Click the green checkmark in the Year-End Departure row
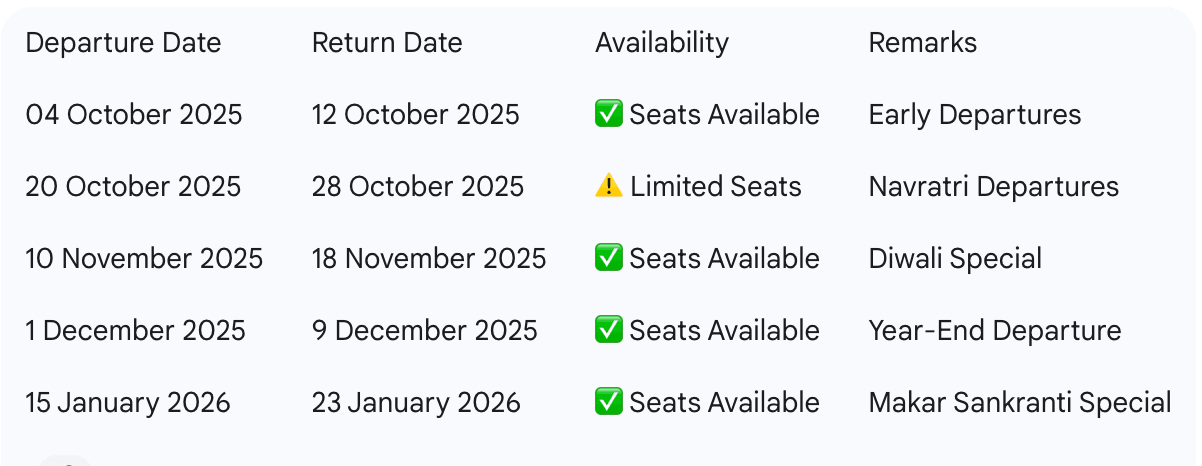The height and width of the screenshot is (466, 1202). [x=608, y=331]
